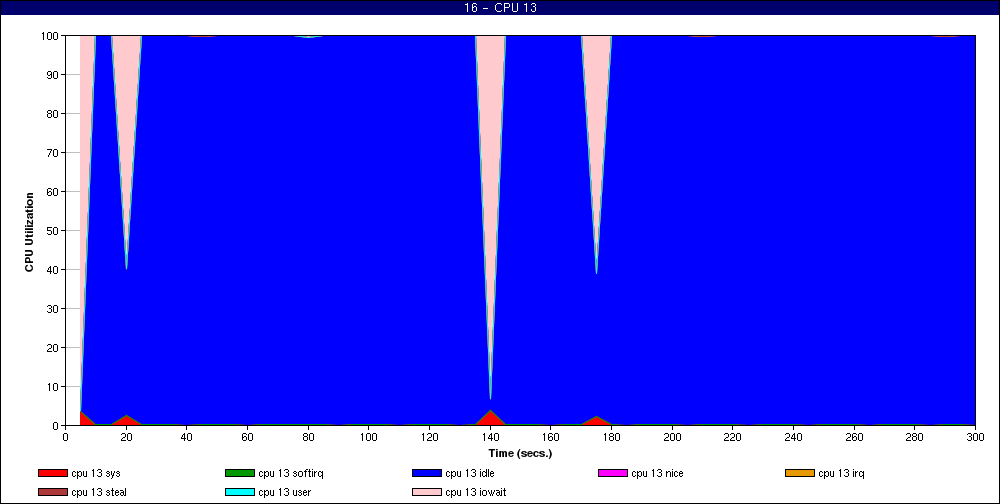Select the 'cpu 13 iowait' legend label

pos(476,492)
